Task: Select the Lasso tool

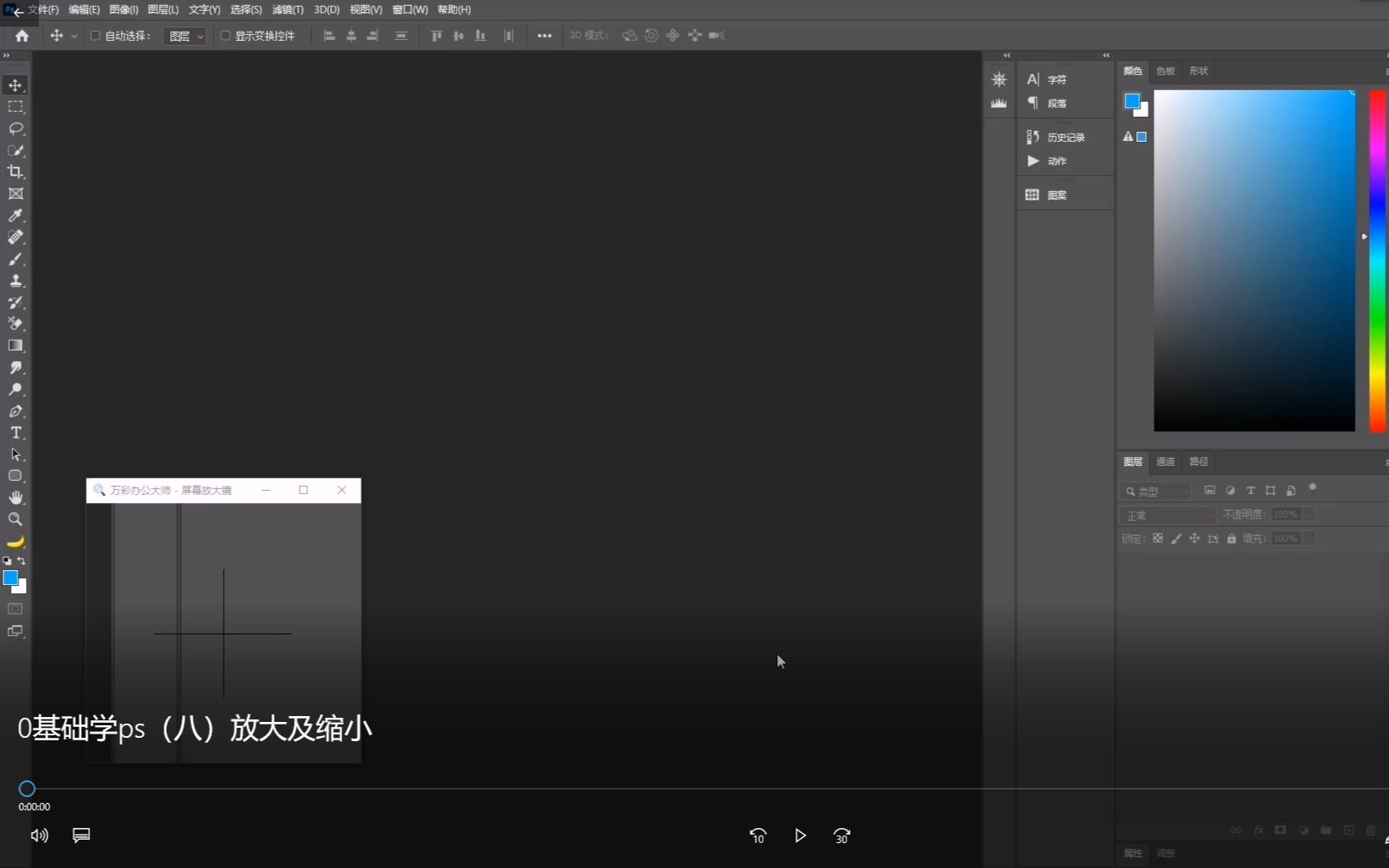Action: click(15, 129)
